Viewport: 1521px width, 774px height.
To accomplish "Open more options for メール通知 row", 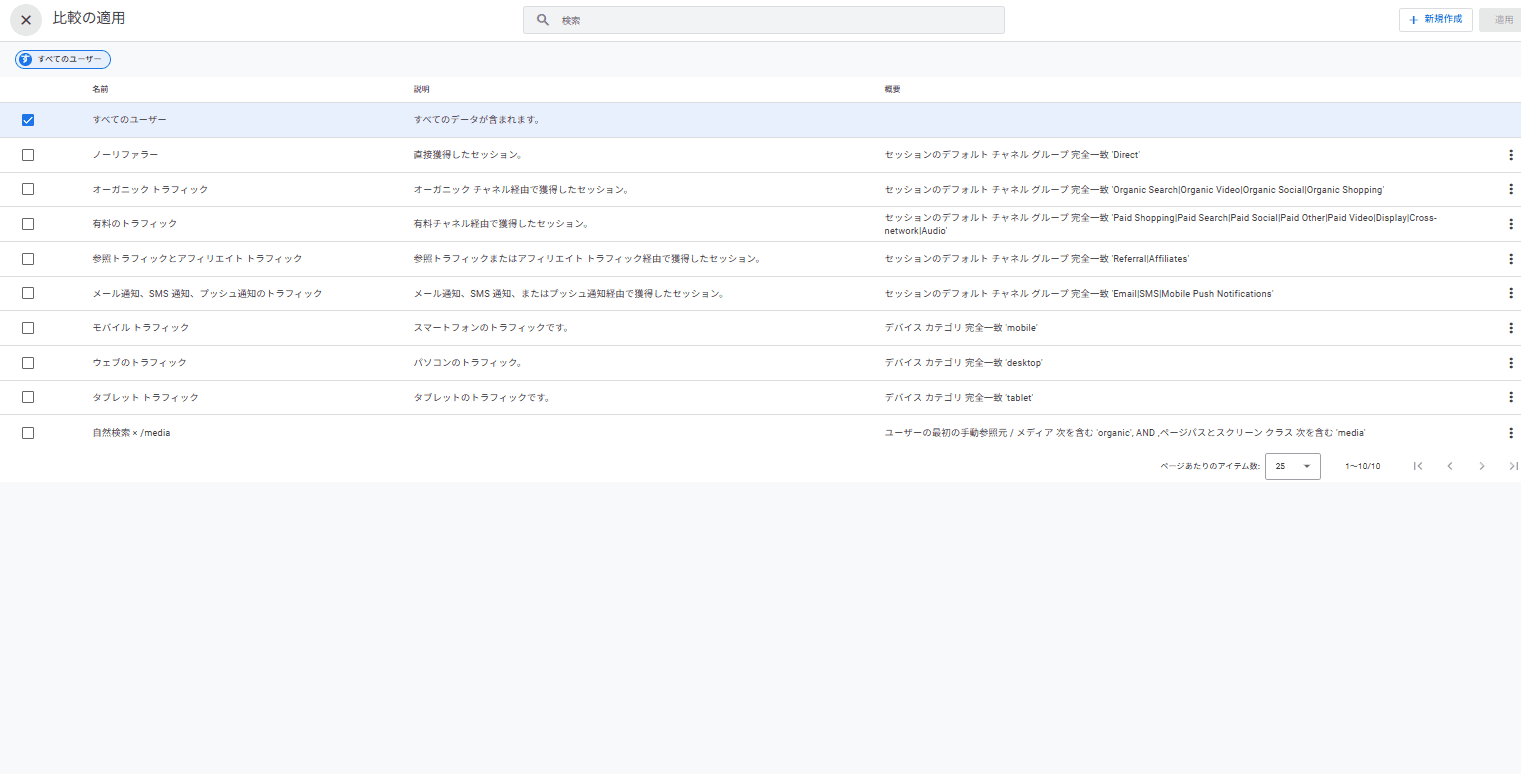I will [1510, 293].
